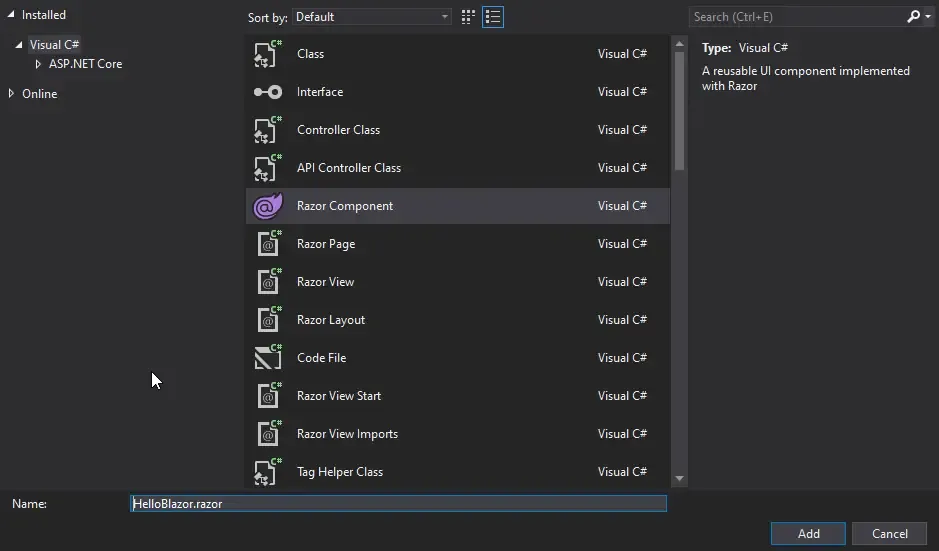Select 'Razor Component' template name
Viewport: 939px width, 551px height.
345,206
